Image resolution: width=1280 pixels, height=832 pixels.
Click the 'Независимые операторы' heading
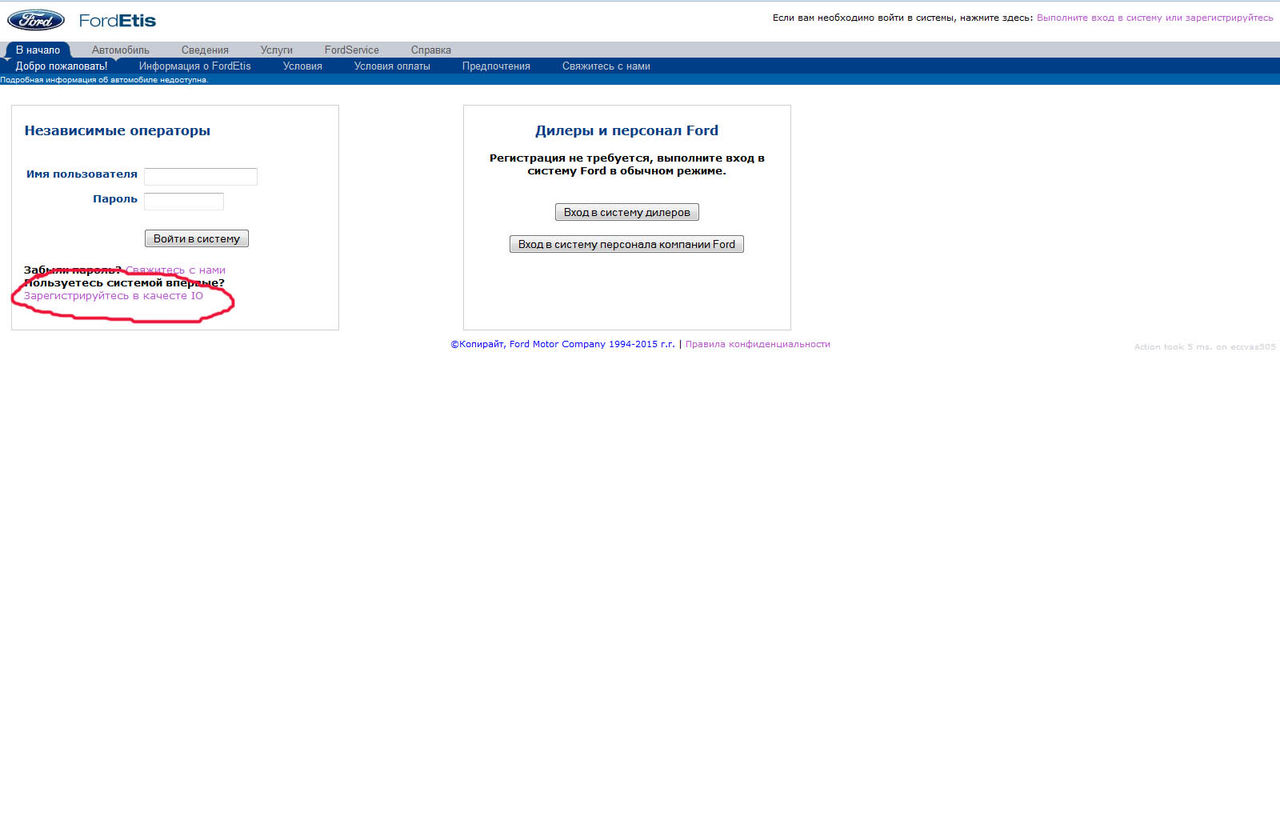(117, 130)
